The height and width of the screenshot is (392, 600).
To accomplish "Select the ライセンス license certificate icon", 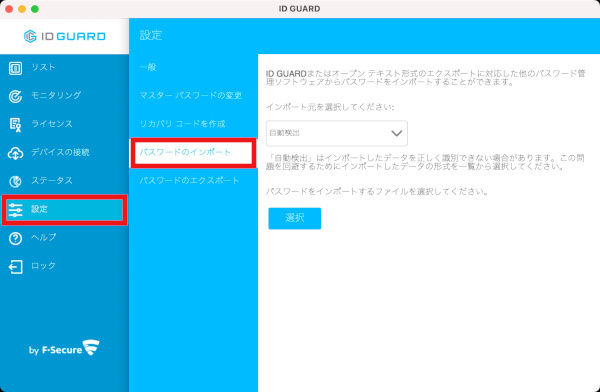I will [15, 125].
